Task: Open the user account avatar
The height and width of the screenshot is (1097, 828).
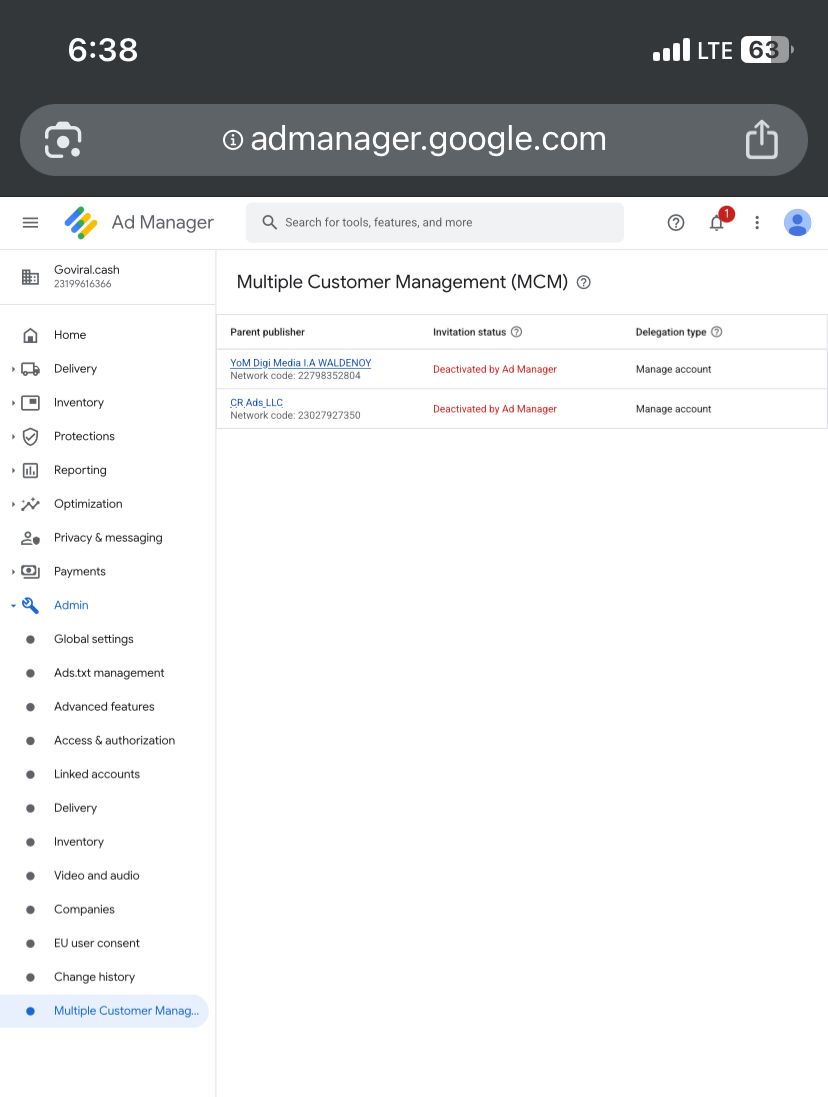Action: pos(797,222)
